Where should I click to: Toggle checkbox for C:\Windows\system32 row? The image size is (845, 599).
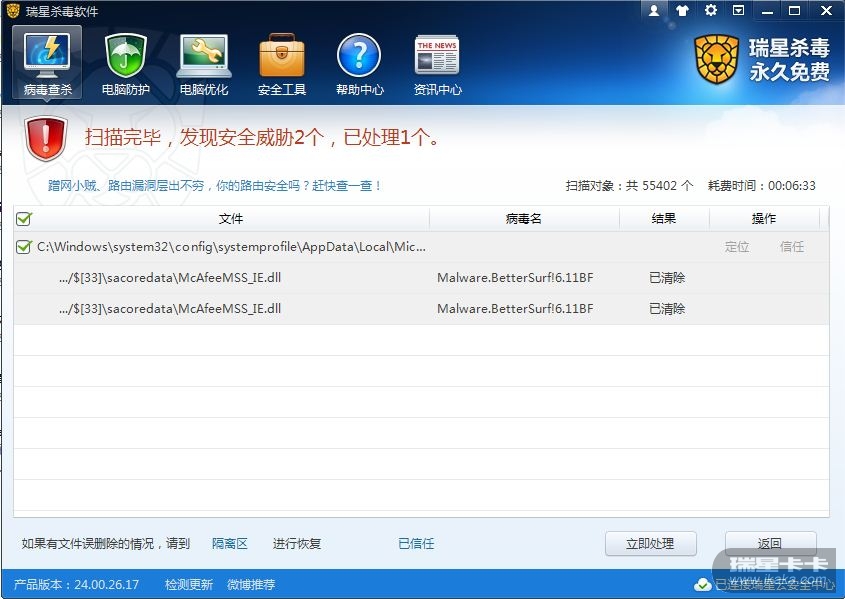[24, 247]
